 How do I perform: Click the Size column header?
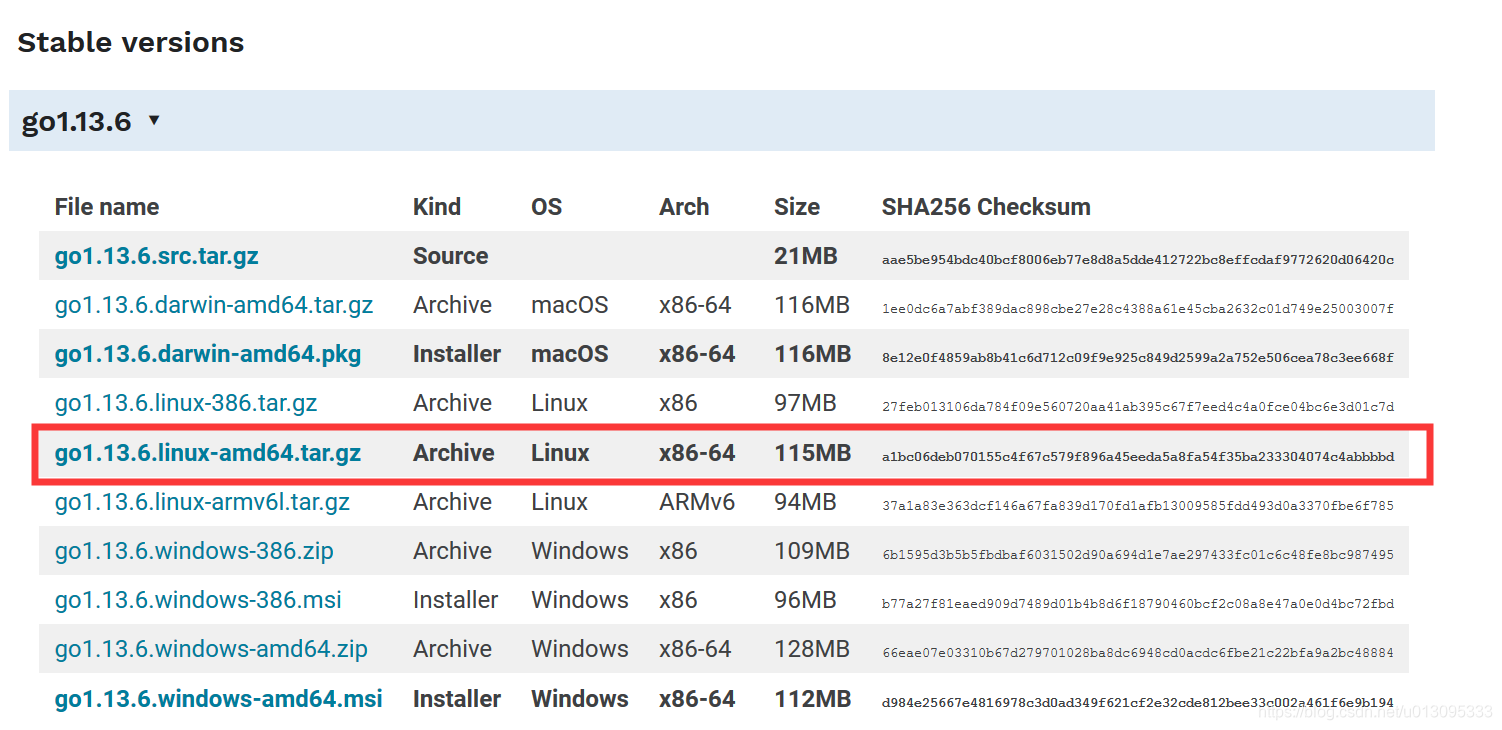(x=797, y=207)
